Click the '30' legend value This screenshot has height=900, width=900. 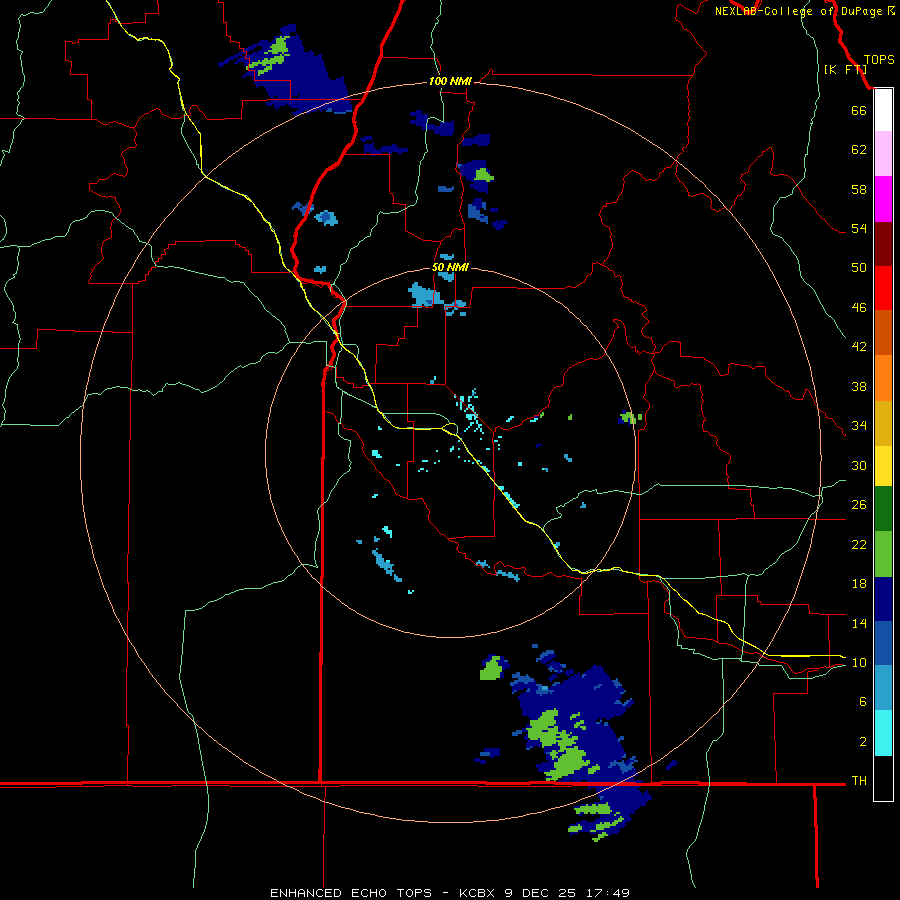point(859,465)
